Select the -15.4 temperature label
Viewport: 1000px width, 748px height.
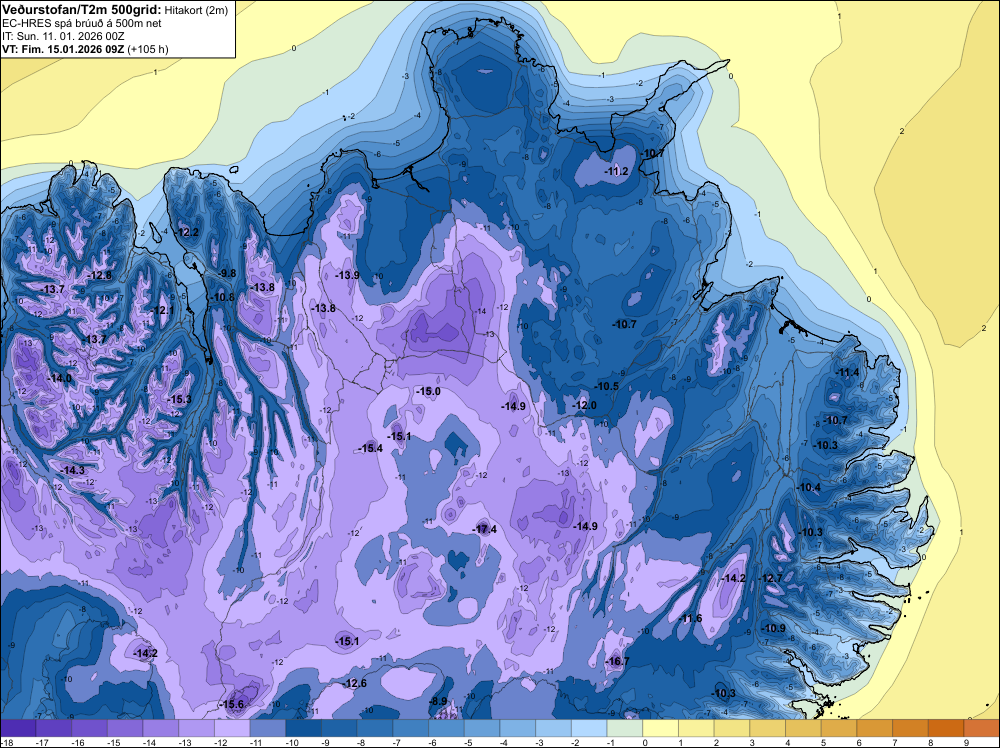[x=371, y=448]
